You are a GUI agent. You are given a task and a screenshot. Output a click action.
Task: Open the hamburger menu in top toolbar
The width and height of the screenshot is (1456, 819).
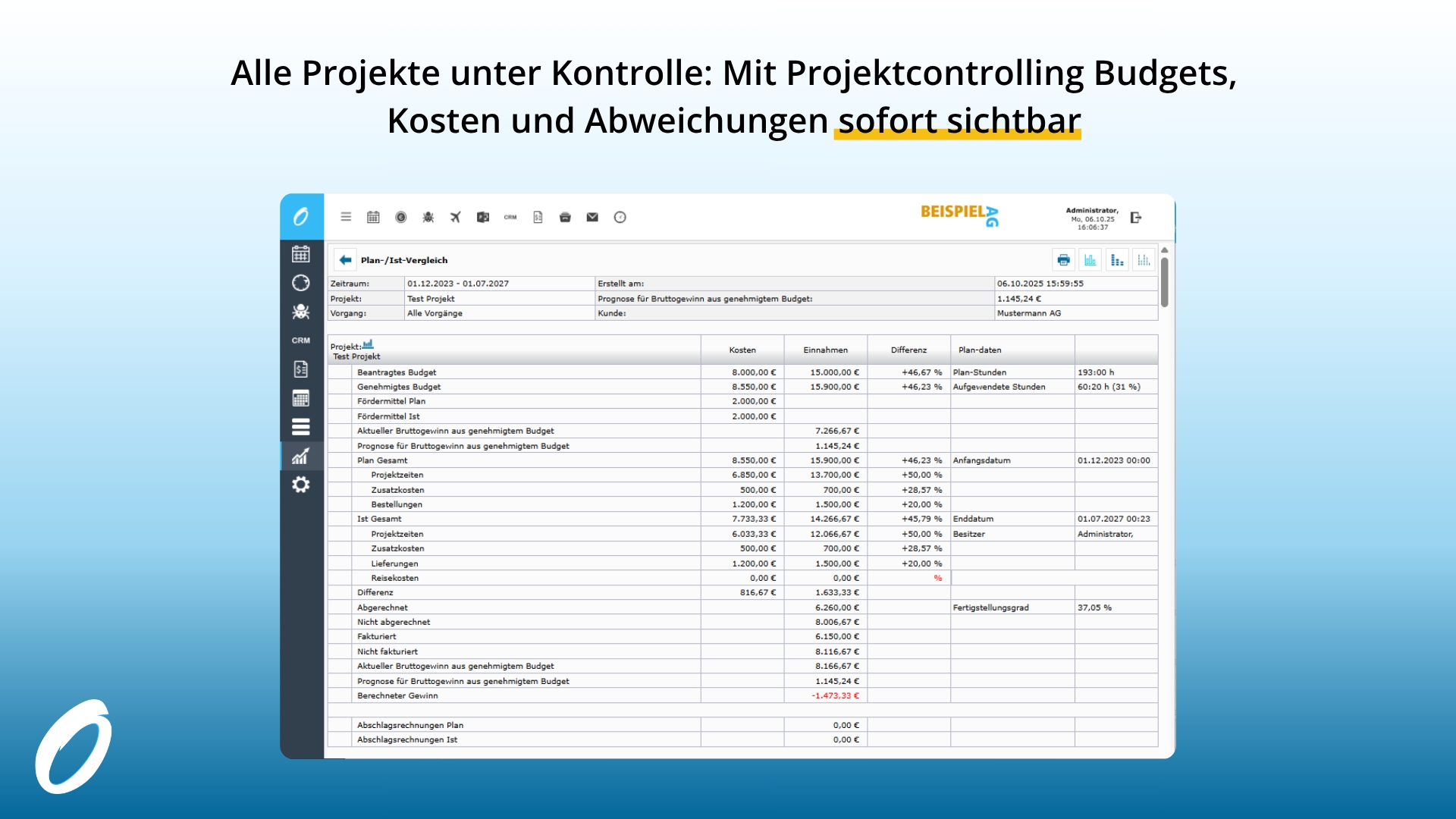pyautogui.click(x=346, y=217)
